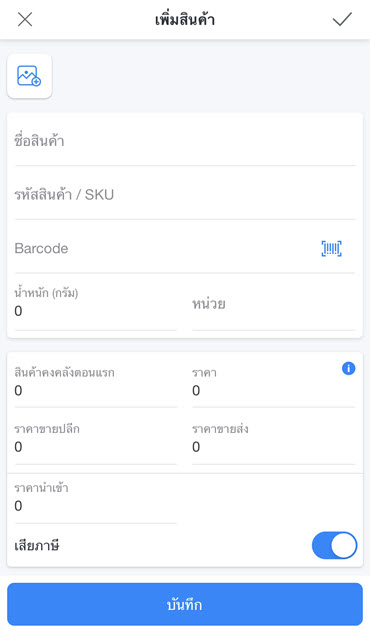Select the น้ำหนัก (กรัม) weight field
370x640 pixels.
click(95, 303)
